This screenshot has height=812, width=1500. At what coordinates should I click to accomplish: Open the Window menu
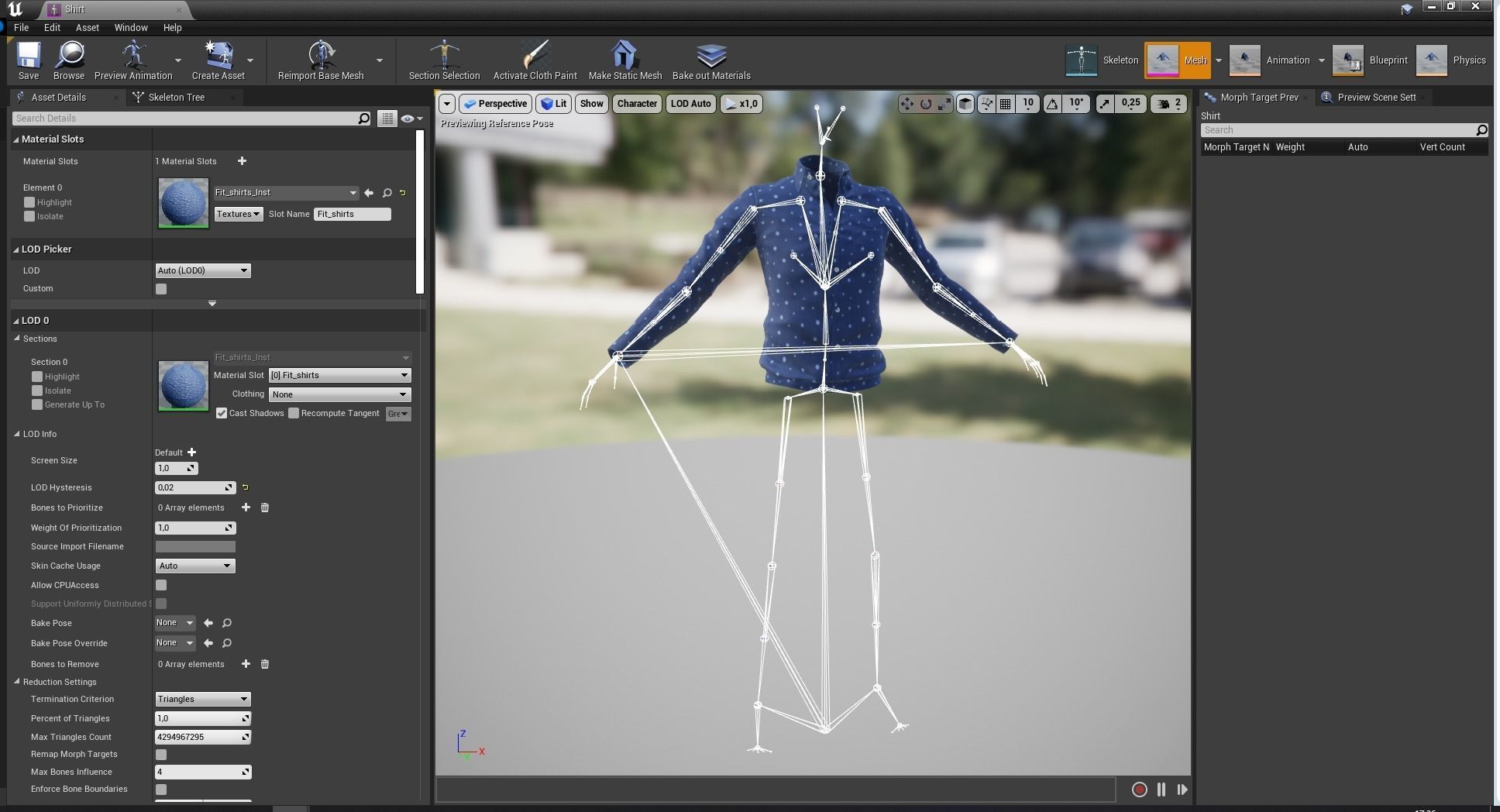(131, 27)
